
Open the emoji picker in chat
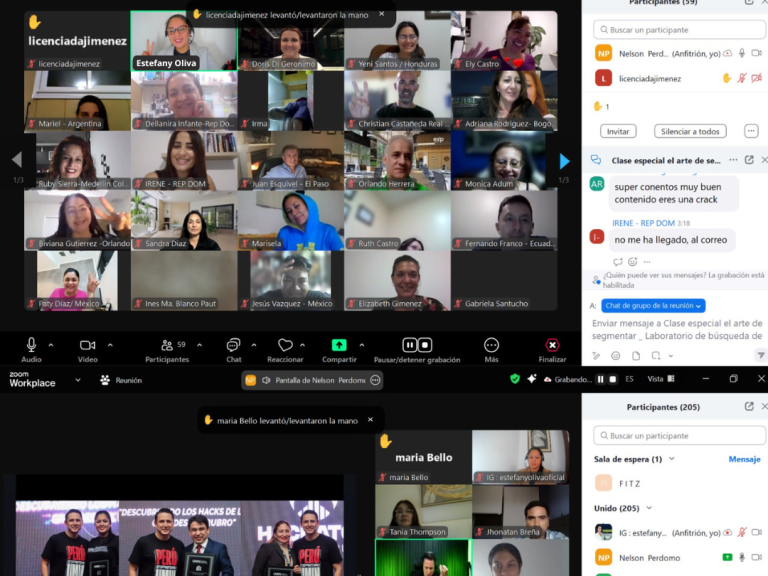pos(616,356)
